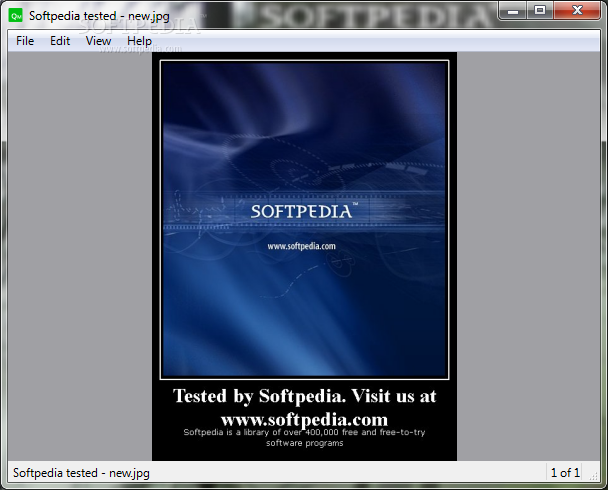Minimize the image viewer window

[x=513, y=11]
